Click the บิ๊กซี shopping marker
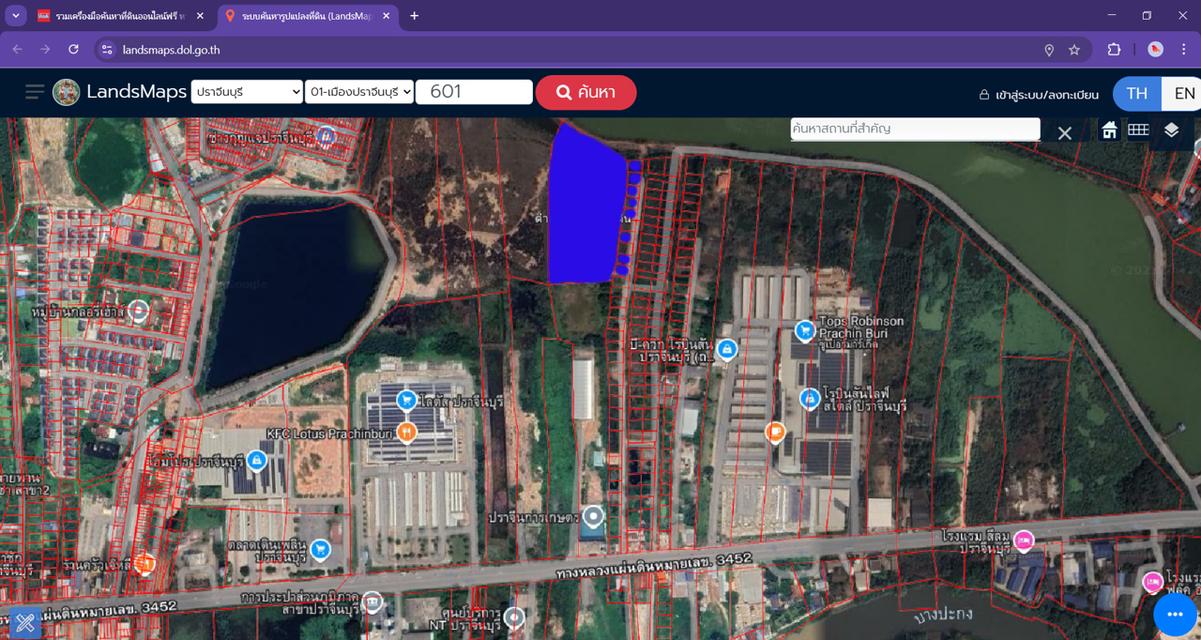The height and width of the screenshot is (640, 1201). (x=728, y=349)
